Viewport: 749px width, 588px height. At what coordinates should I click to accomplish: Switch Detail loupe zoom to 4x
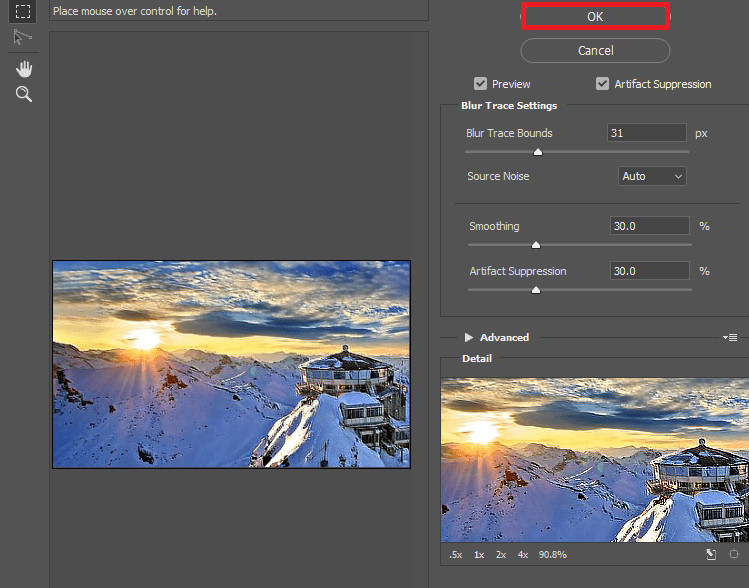pos(522,554)
